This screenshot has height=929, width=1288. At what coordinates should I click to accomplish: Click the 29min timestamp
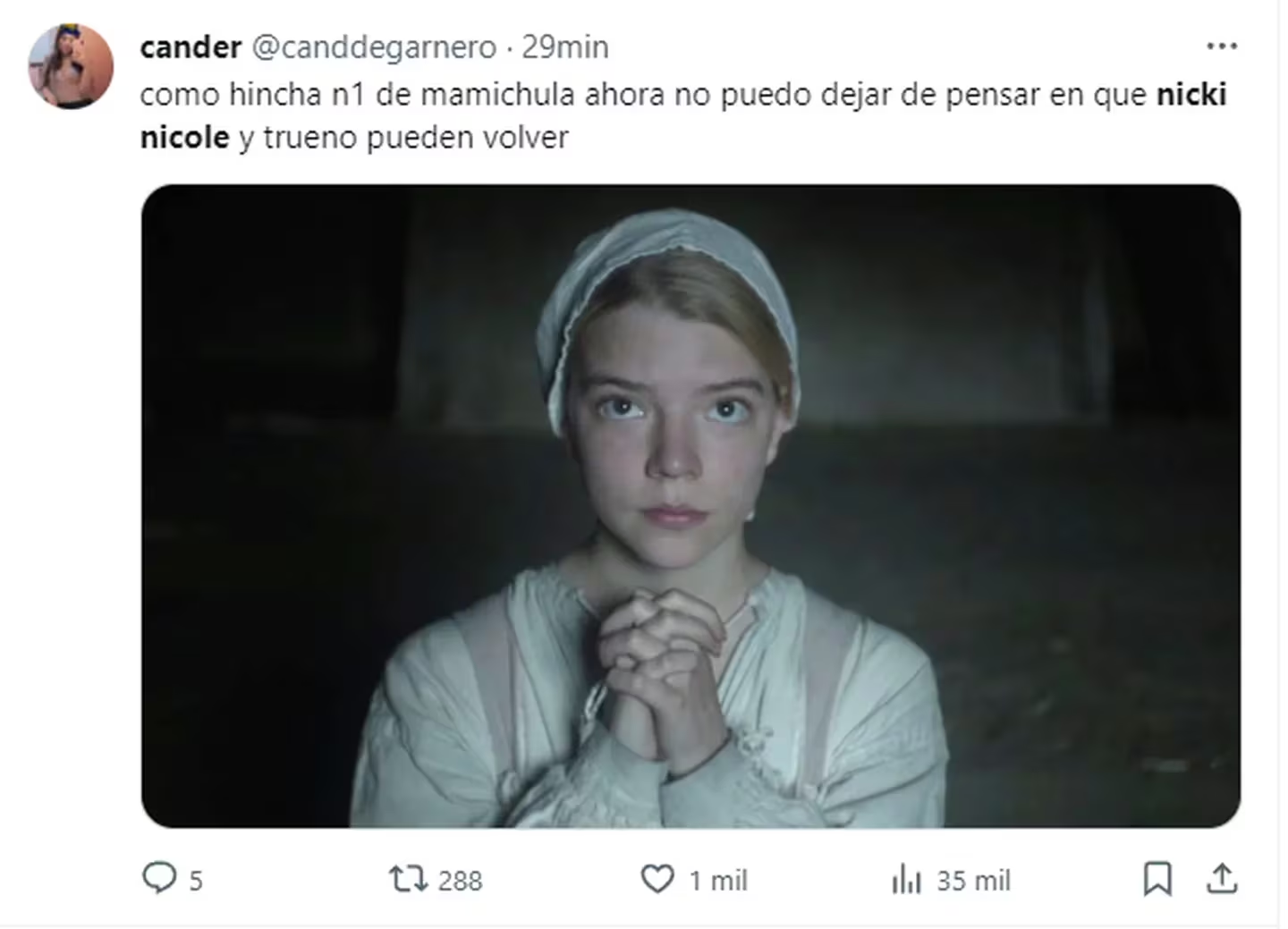point(565,46)
